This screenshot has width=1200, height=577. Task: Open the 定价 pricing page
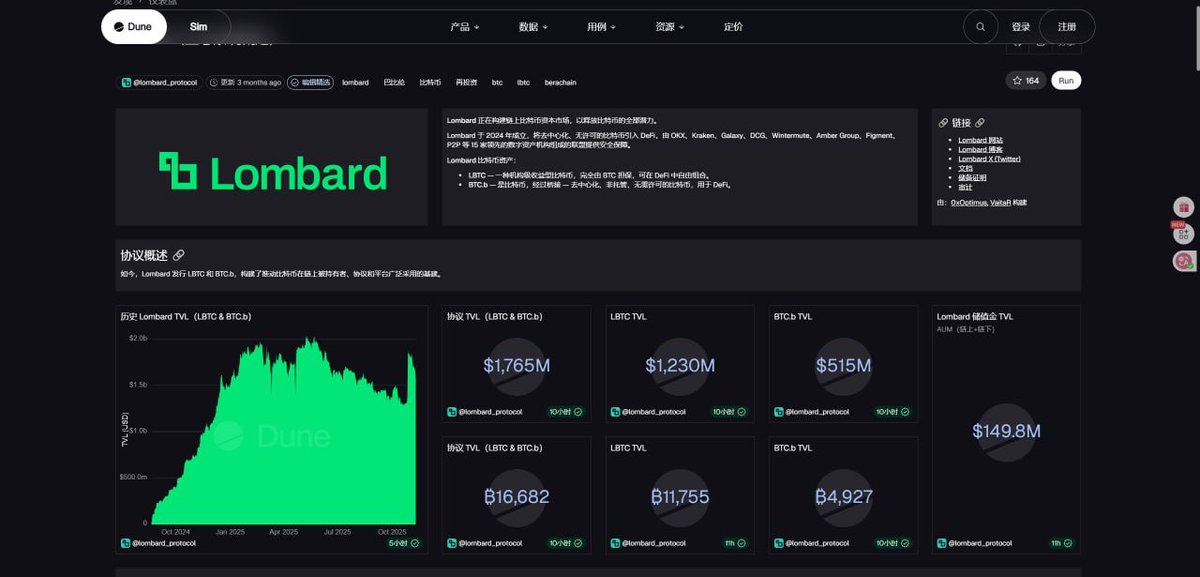(x=733, y=27)
